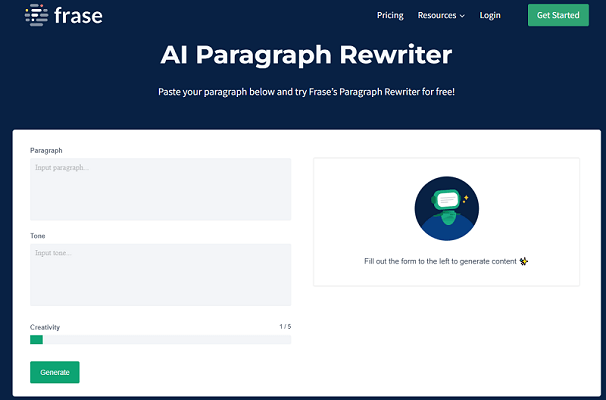606x400 pixels.
Task: Focus the Tone input text area
Action: pos(160,274)
